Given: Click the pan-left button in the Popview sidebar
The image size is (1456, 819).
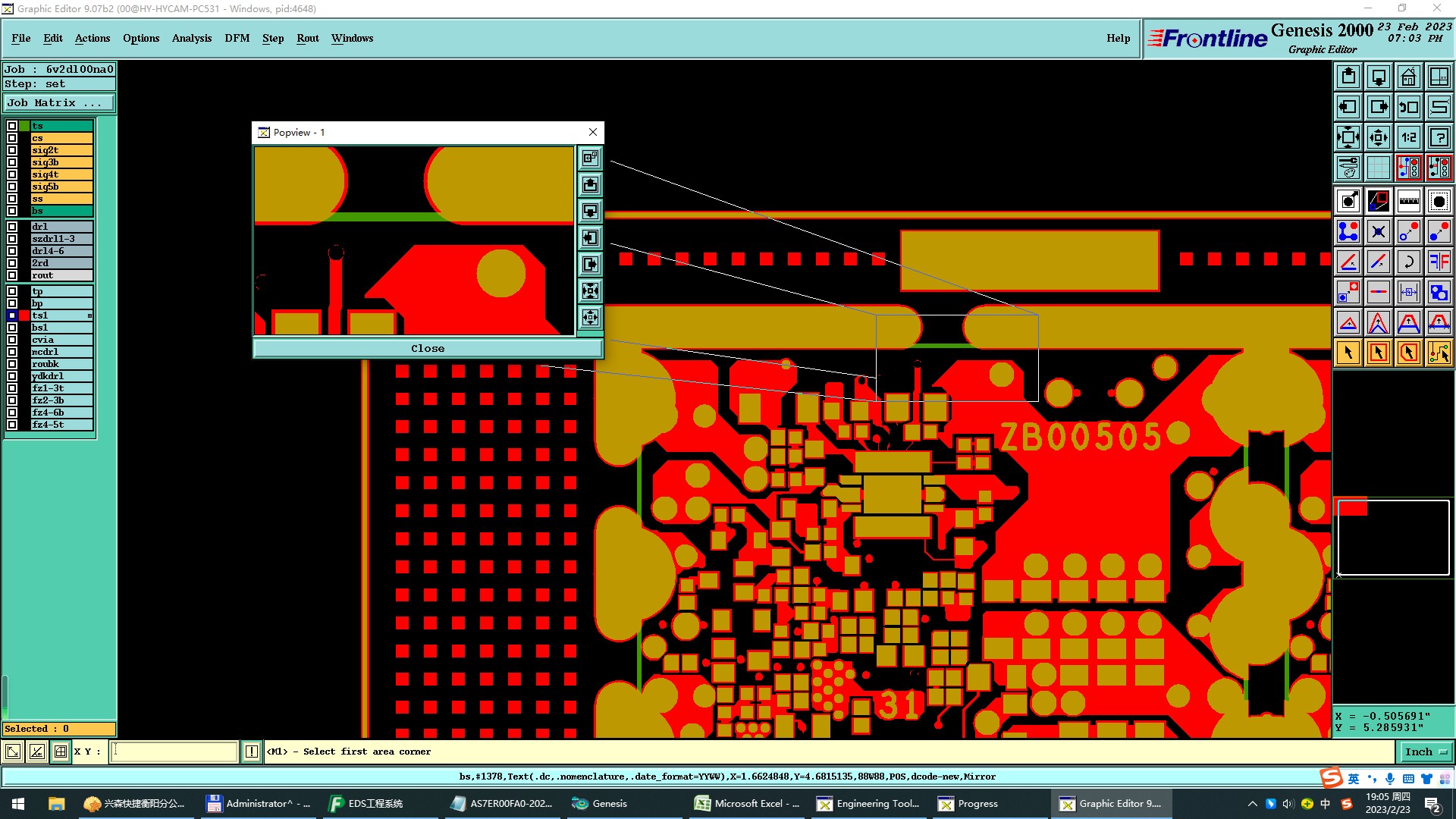Looking at the screenshot, I should click(590, 238).
